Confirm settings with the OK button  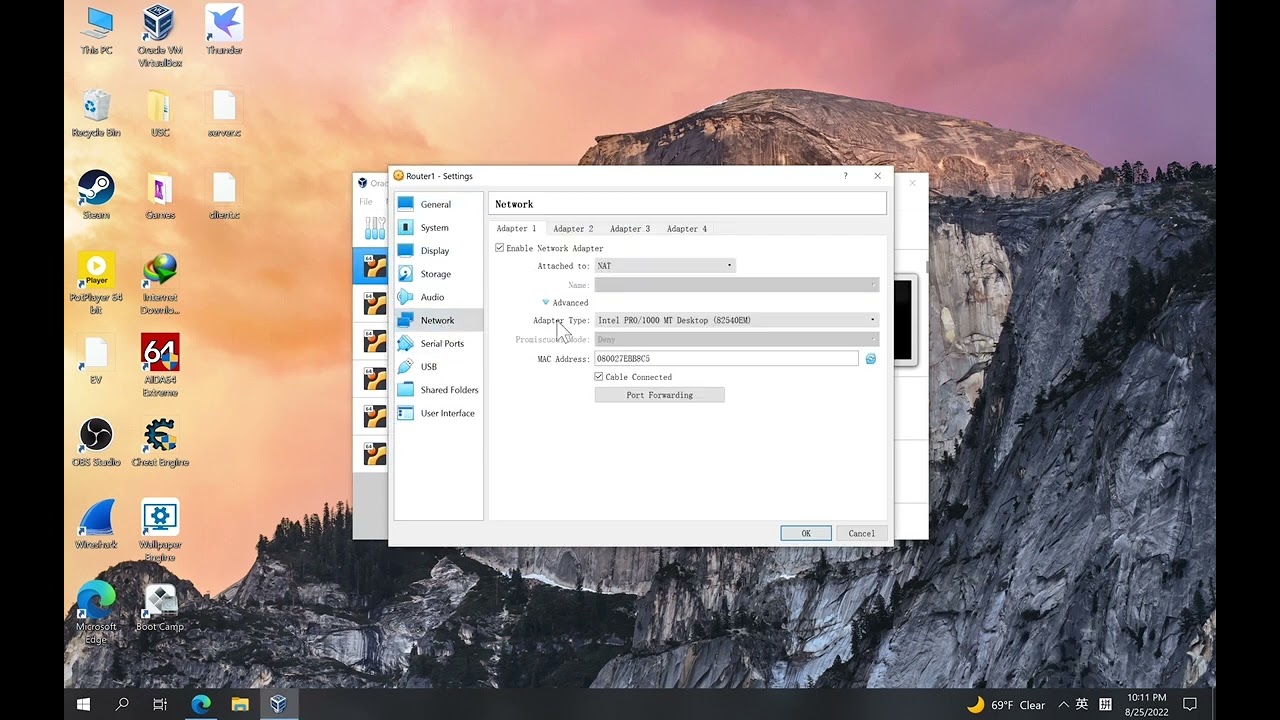click(x=806, y=534)
